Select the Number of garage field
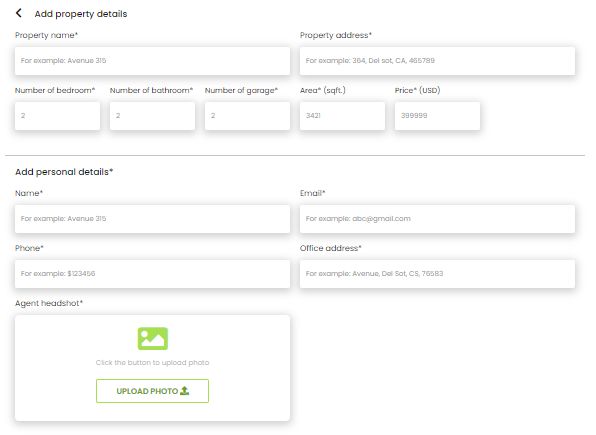Screen dimensions: 596x435 coord(247,116)
